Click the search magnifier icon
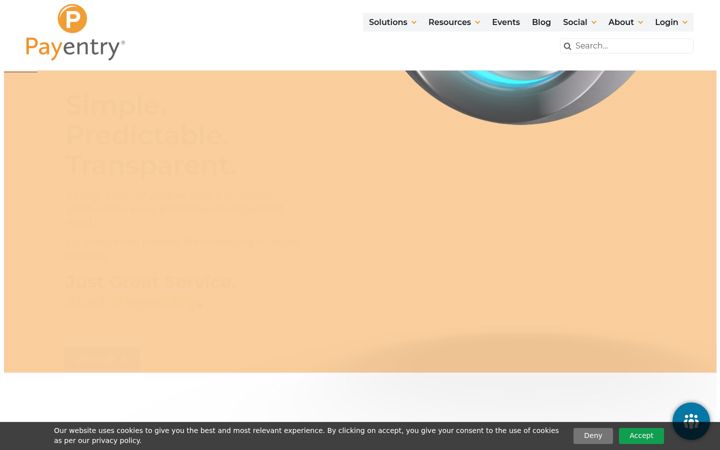The image size is (720, 450). coord(567,46)
